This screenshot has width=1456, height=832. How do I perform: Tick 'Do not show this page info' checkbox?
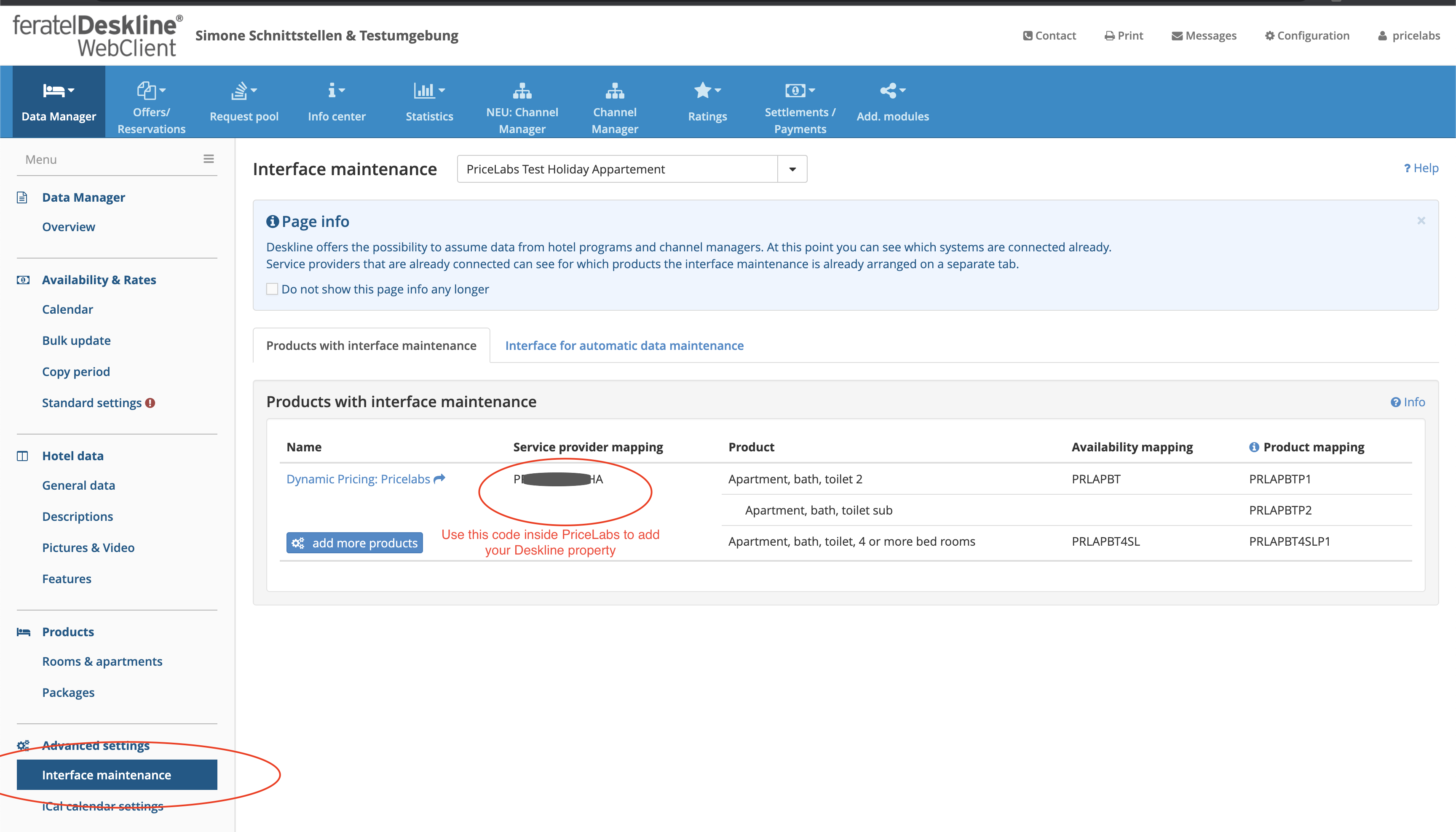point(272,289)
